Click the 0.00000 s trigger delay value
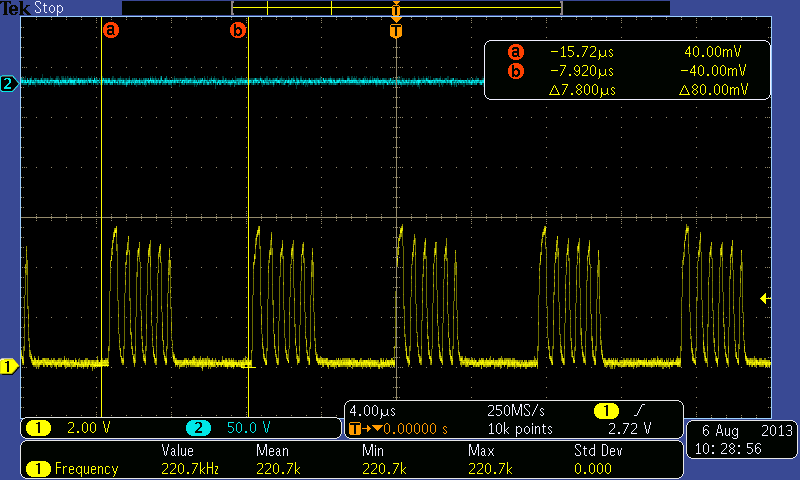Screen dimensions: 800x480 point(416,429)
